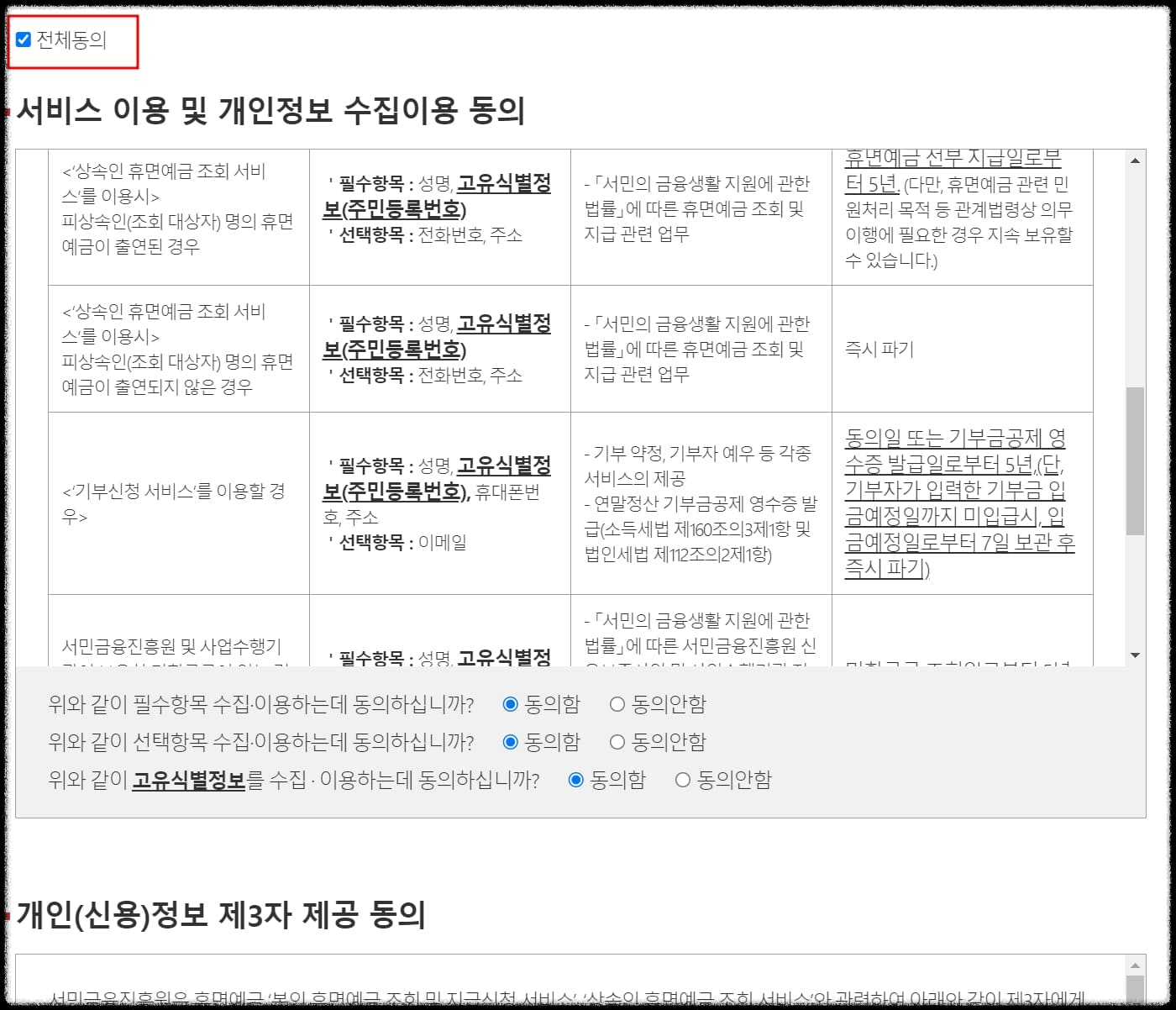Choose 동의함 for unique identification info consent
This screenshot has width=1176, height=1010.
point(575,780)
